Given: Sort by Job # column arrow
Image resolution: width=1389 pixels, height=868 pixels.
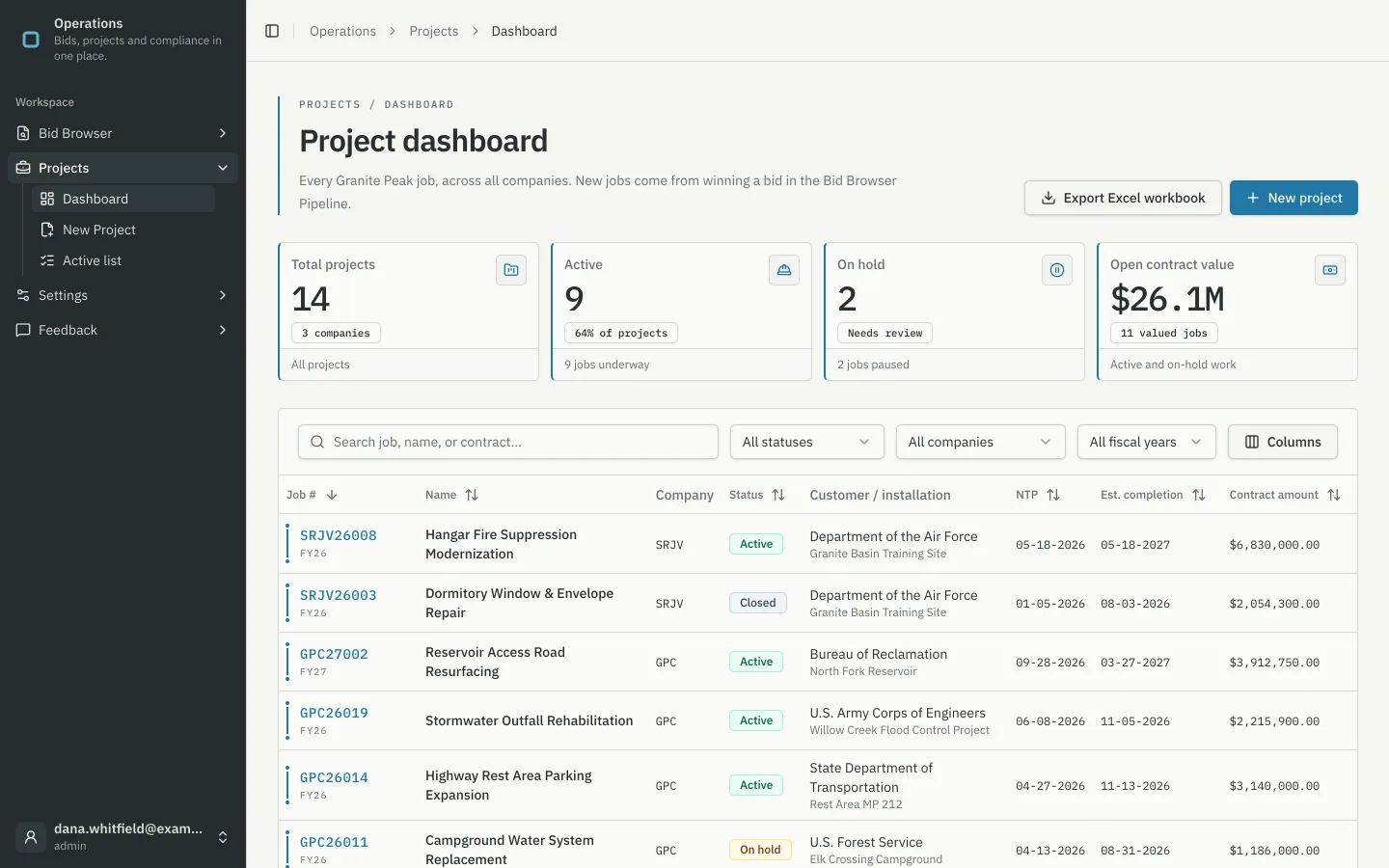Looking at the screenshot, I should (332, 495).
